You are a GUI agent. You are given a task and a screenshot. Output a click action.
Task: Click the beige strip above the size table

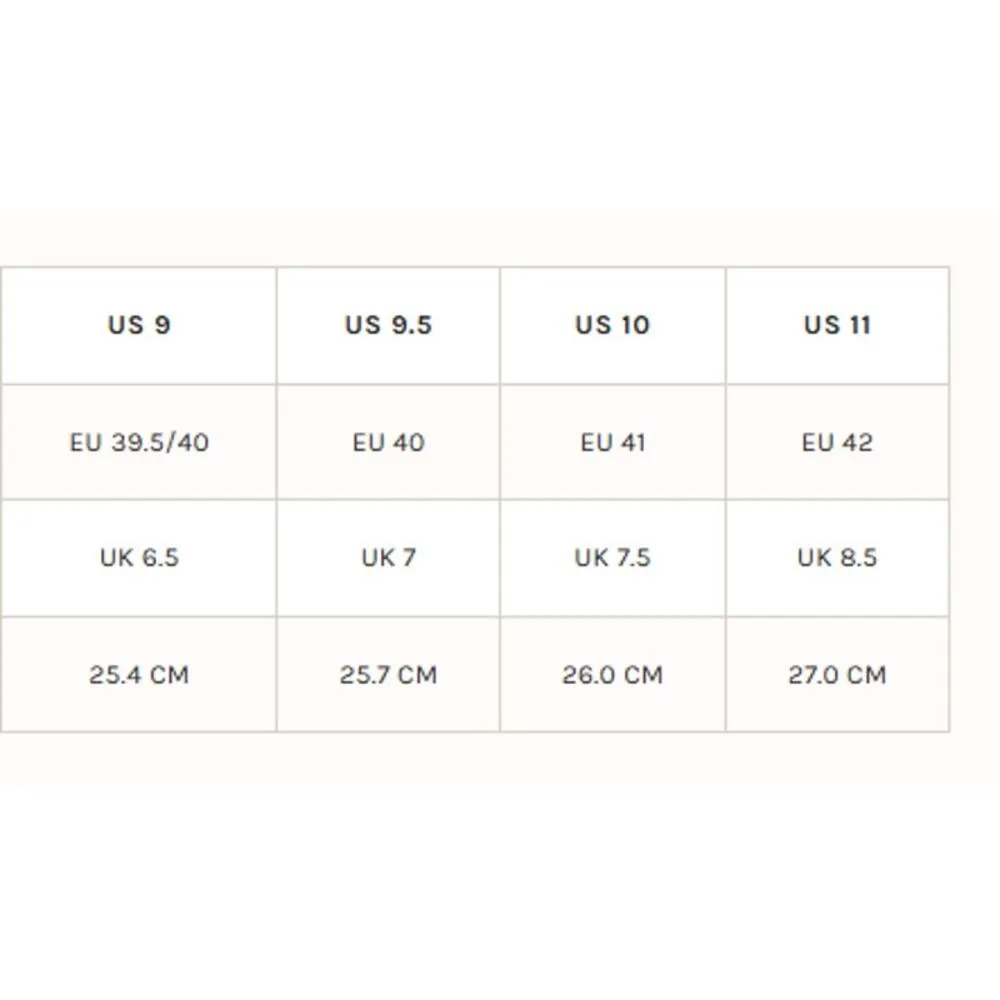tap(500, 241)
